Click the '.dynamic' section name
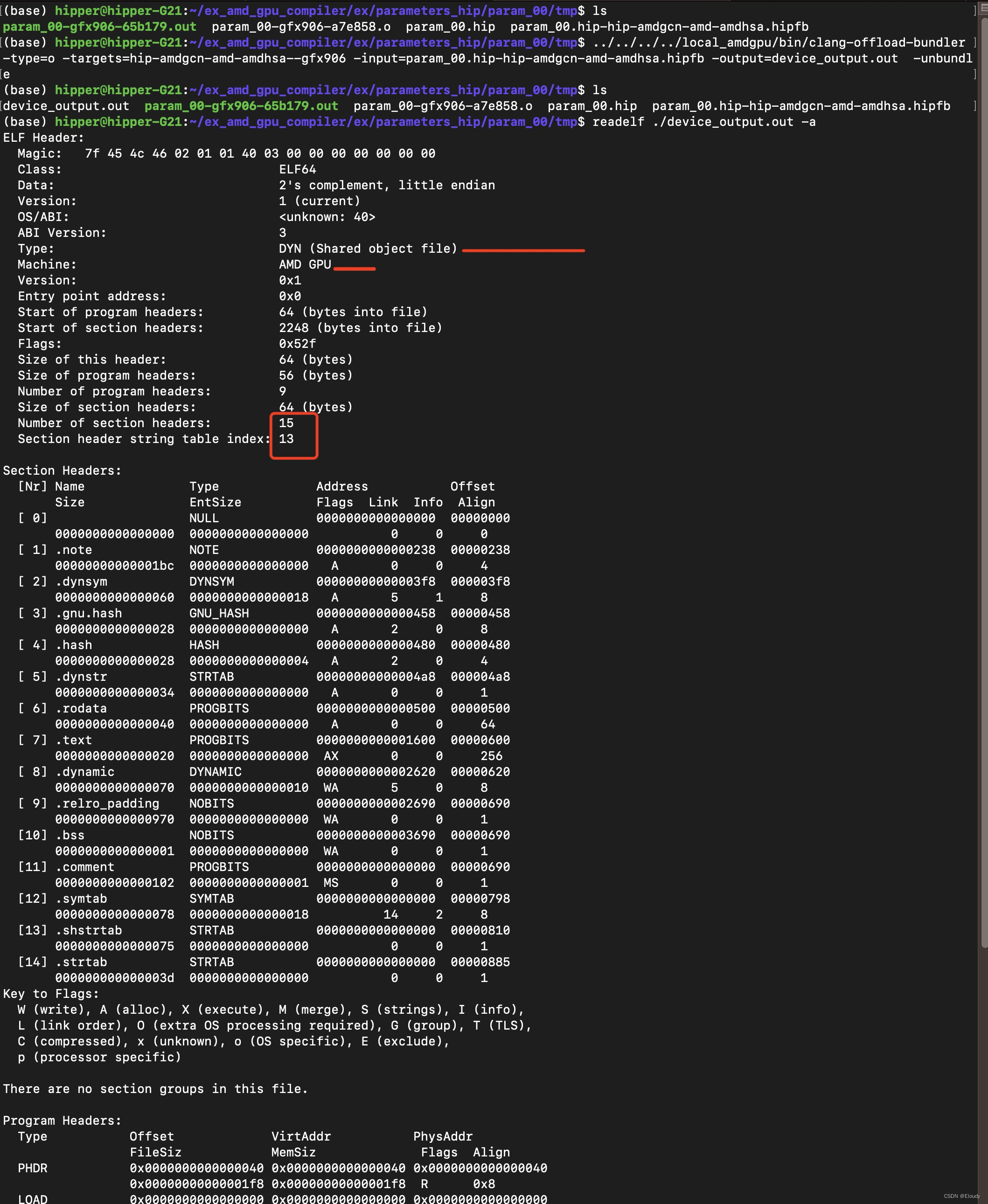Image resolution: width=988 pixels, height=1204 pixels. 85,772
